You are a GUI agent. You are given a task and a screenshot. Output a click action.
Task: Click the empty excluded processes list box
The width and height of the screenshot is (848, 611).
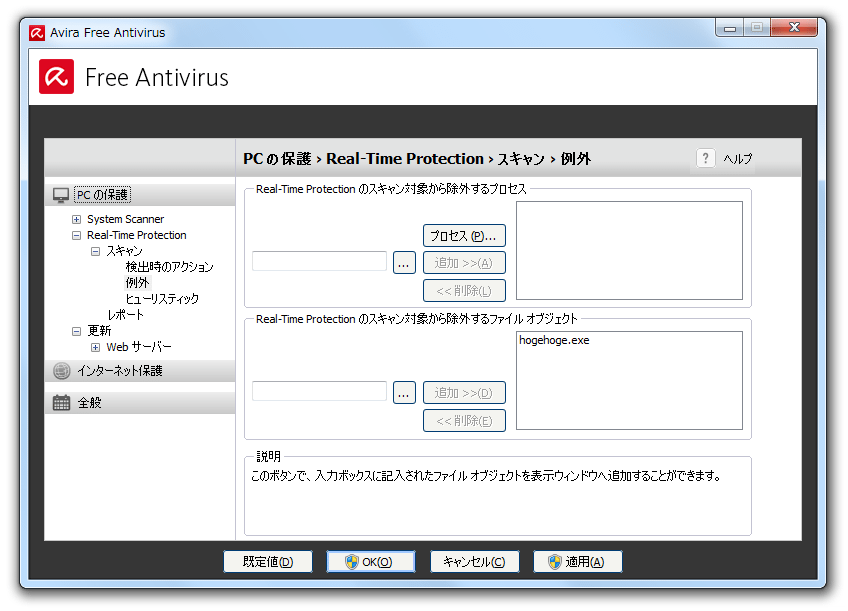tap(629, 250)
